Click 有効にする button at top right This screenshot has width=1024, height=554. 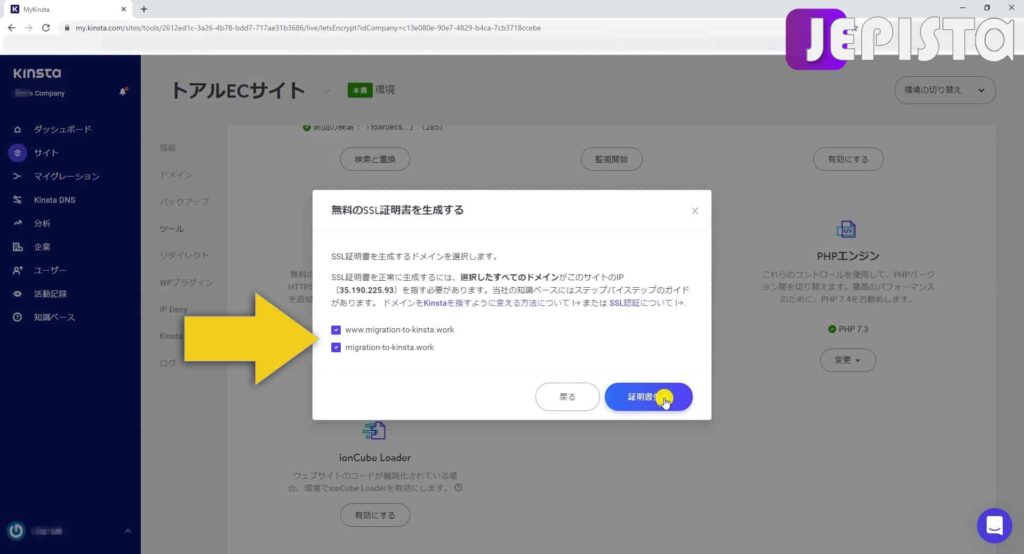point(848,159)
